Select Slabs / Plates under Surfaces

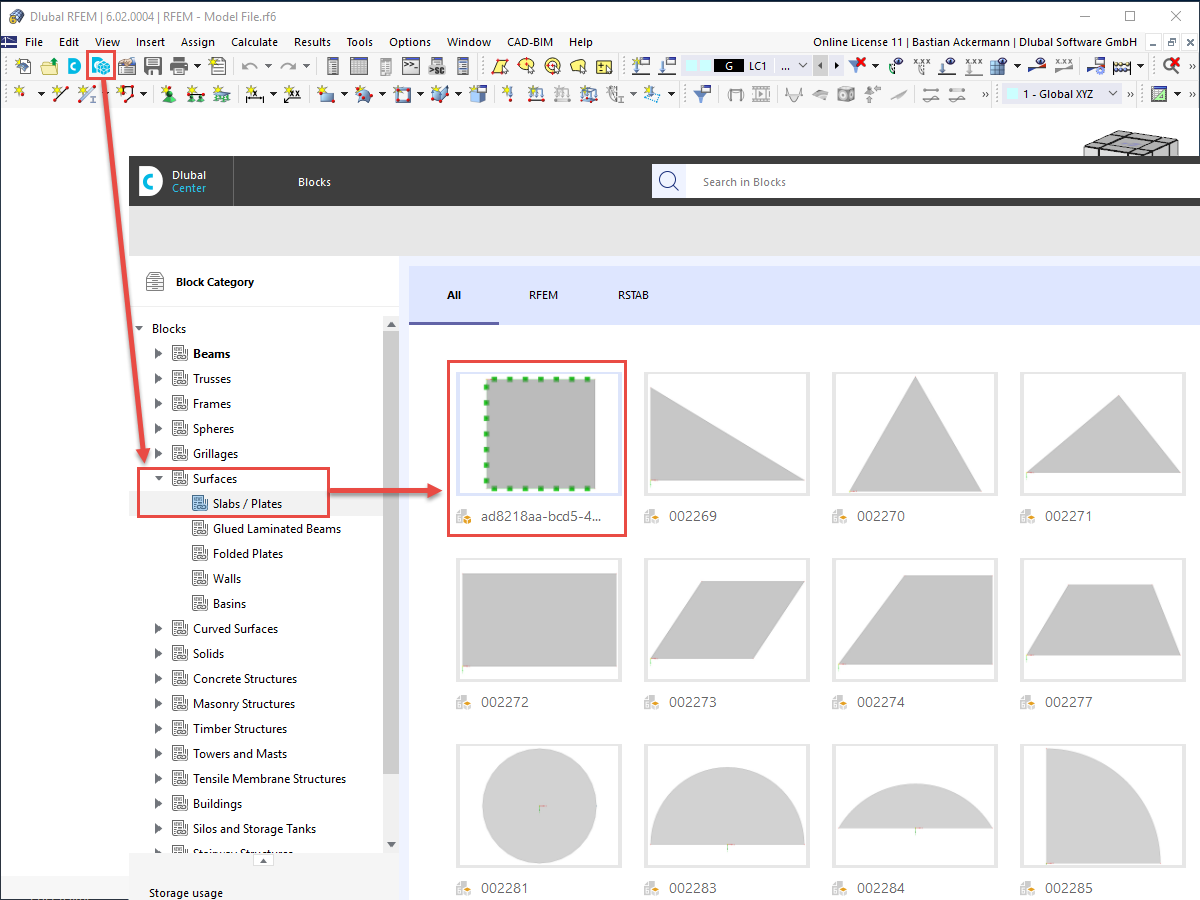248,502
